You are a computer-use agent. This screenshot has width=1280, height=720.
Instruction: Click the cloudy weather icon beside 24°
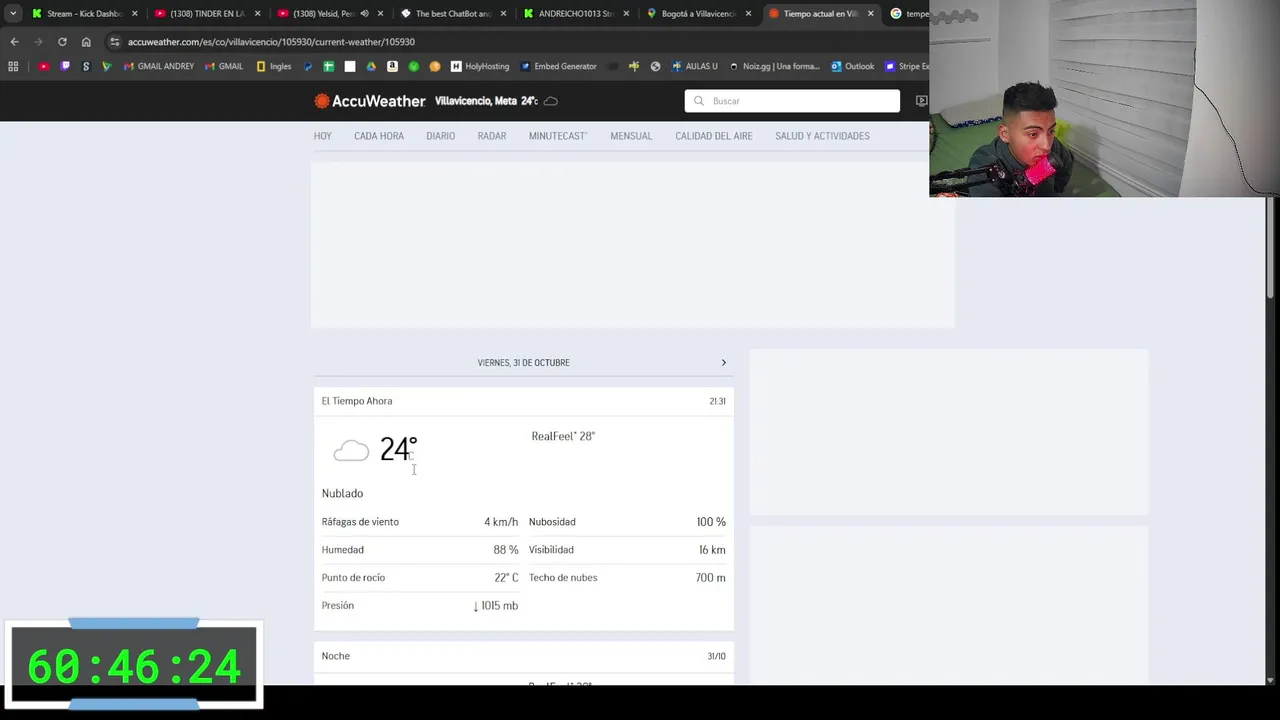coord(351,451)
